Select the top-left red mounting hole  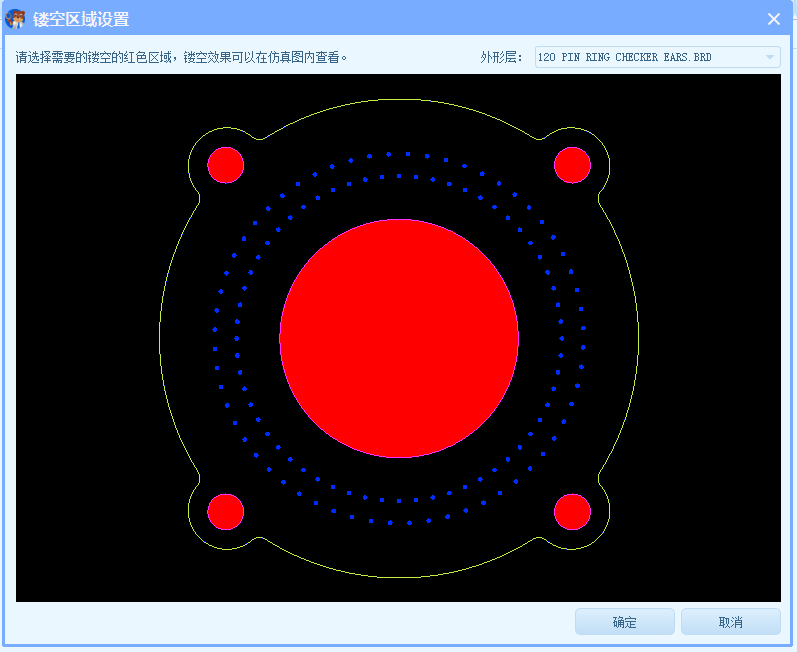click(x=226, y=165)
